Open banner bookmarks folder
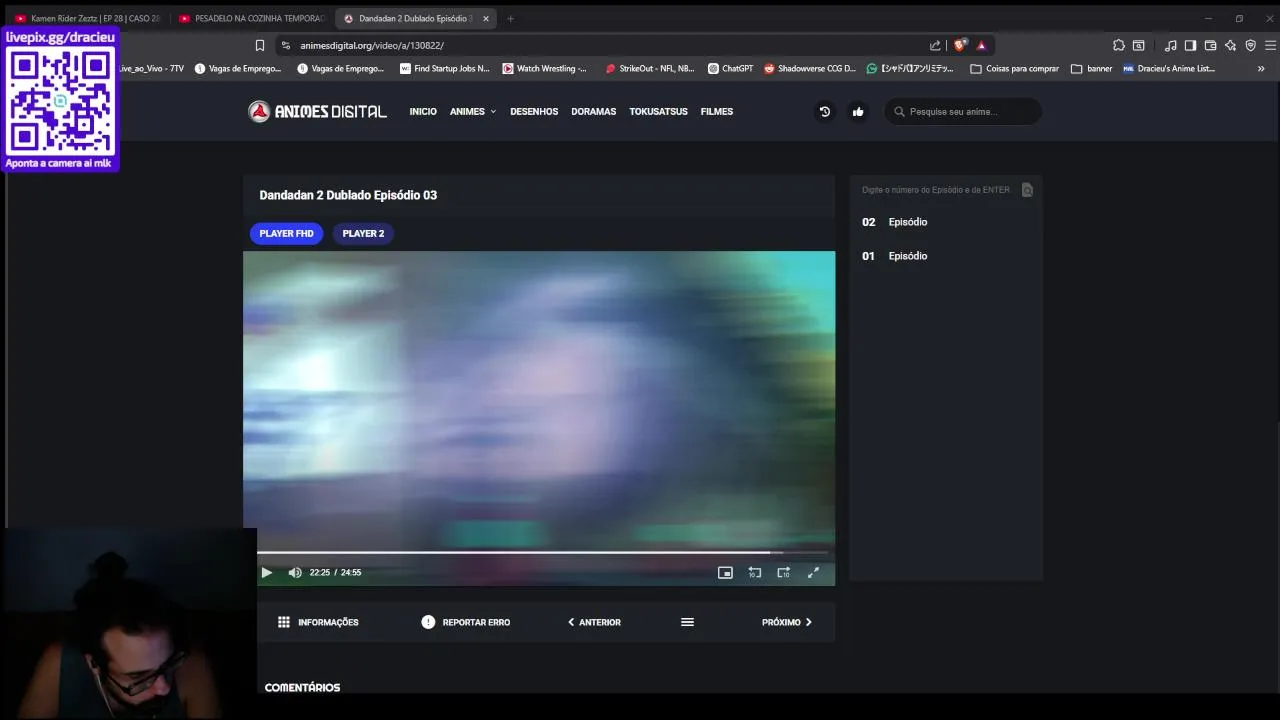 (x=1091, y=69)
